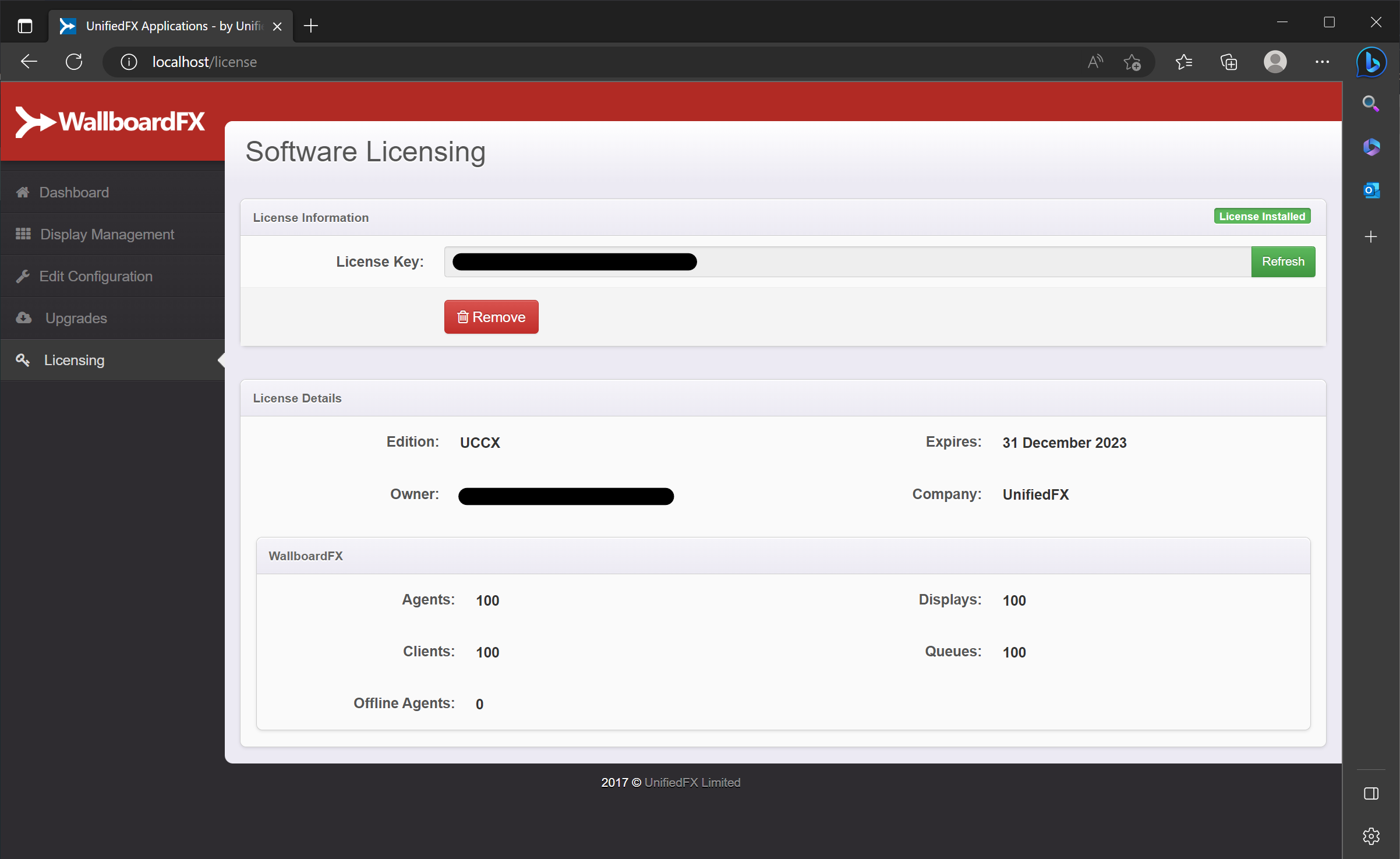The height and width of the screenshot is (859, 1400).
Task: Click the WallboardFX logo
Action: click(x=110, y=122)
